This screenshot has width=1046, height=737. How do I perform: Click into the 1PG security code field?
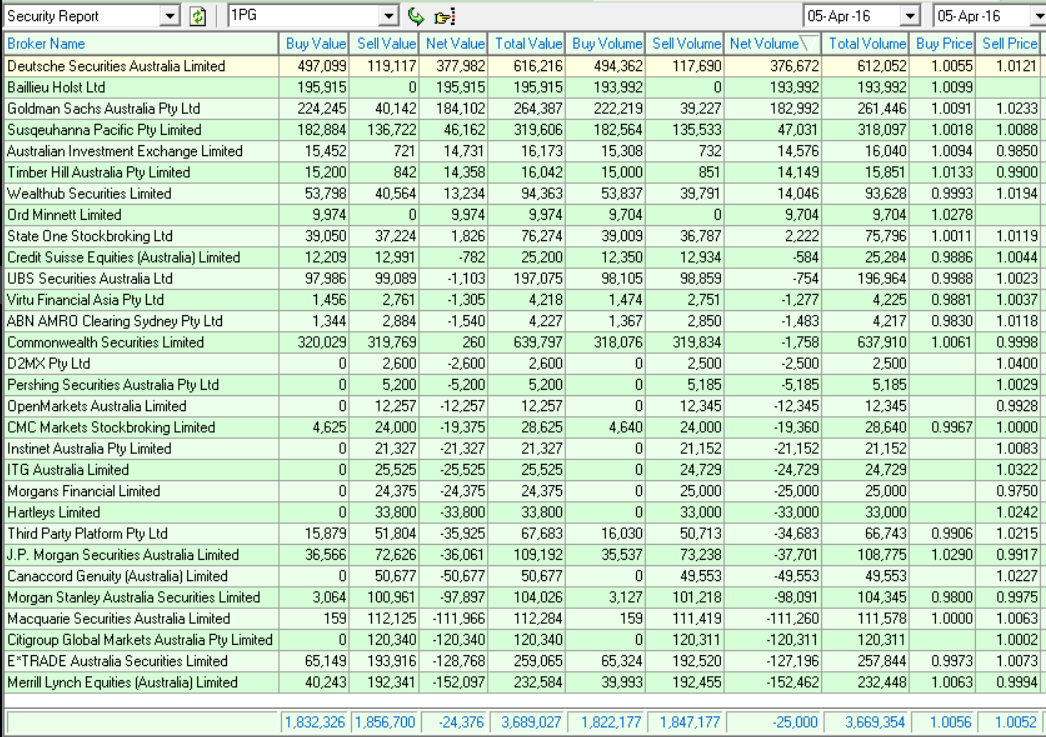click(304, 16)
